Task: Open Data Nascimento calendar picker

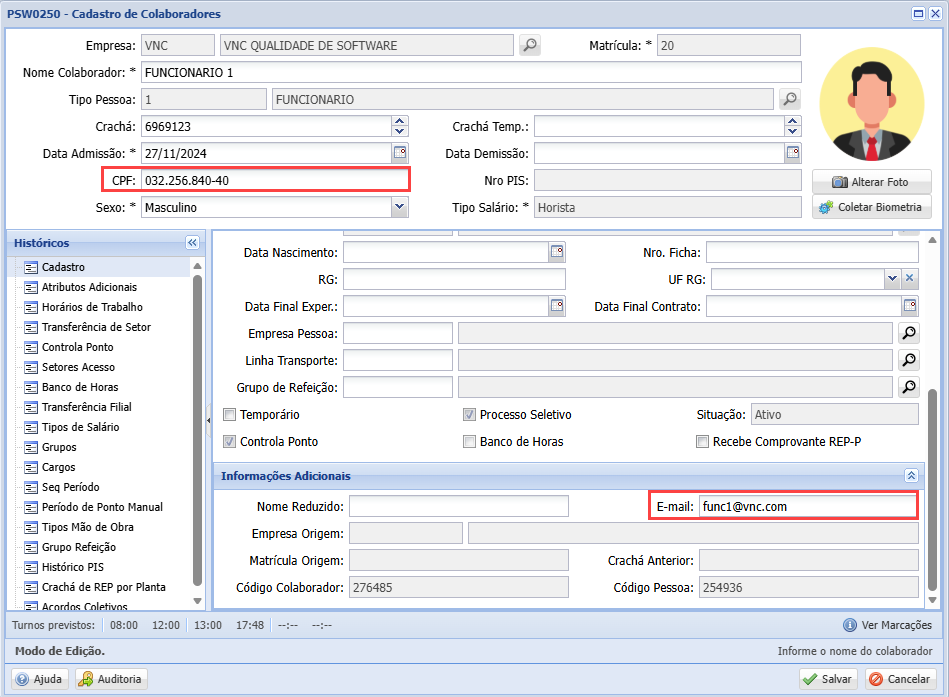Action: coord(557,252)
